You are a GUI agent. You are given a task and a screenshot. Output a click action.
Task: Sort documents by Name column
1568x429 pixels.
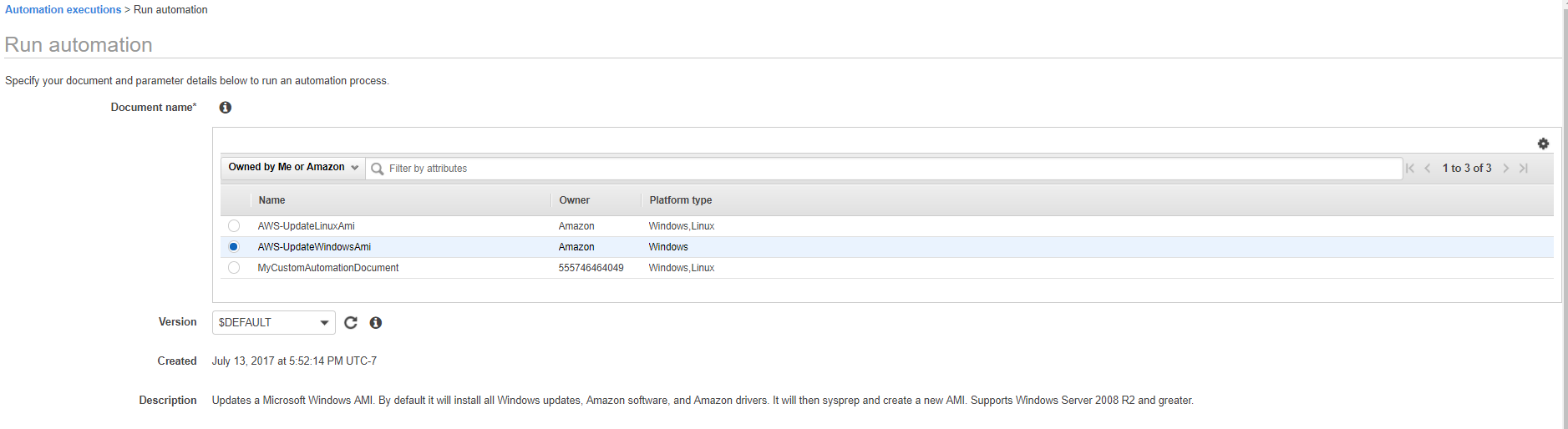click(272, 200)
